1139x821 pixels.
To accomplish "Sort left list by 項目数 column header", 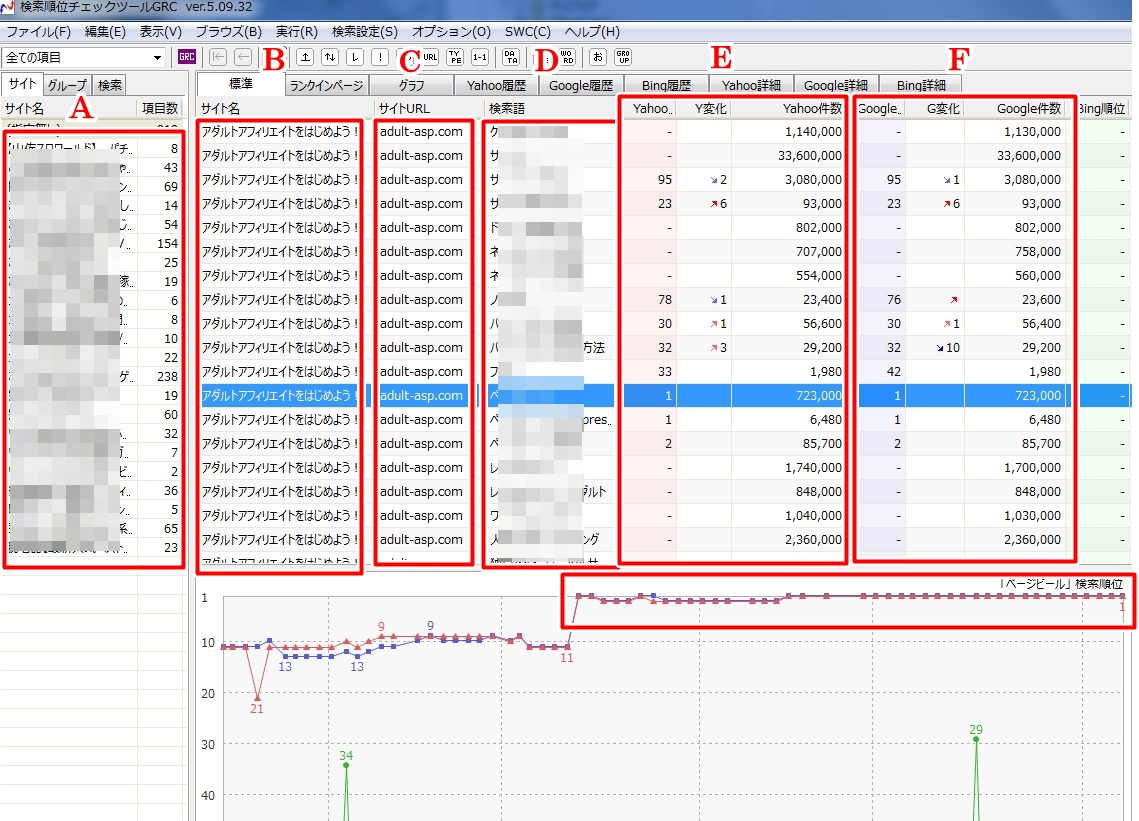I will coord(160,108).
